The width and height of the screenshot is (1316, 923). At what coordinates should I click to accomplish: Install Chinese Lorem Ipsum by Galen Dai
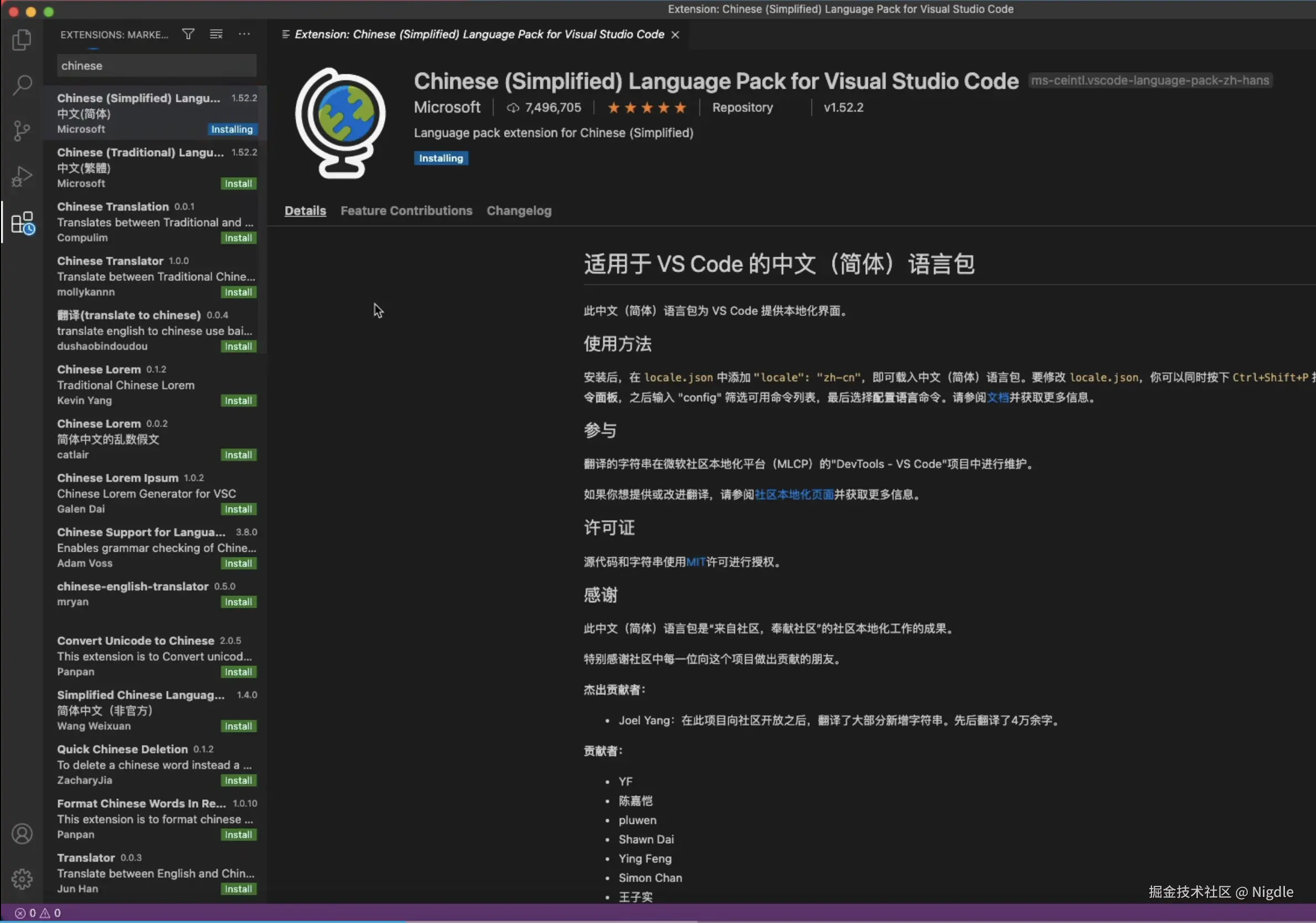238,510
